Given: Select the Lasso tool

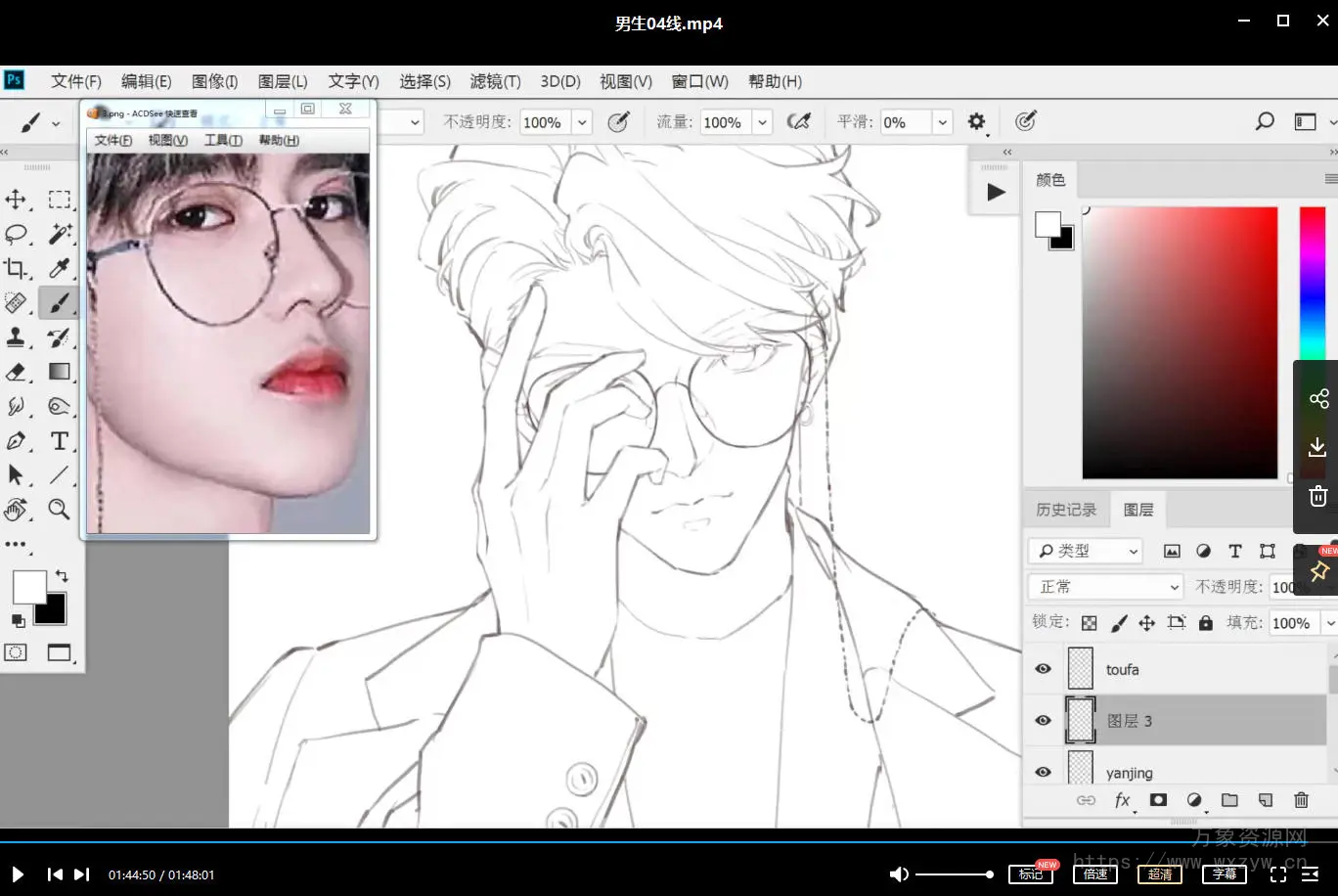Looking at the screenshot, I should click(16, 234).
